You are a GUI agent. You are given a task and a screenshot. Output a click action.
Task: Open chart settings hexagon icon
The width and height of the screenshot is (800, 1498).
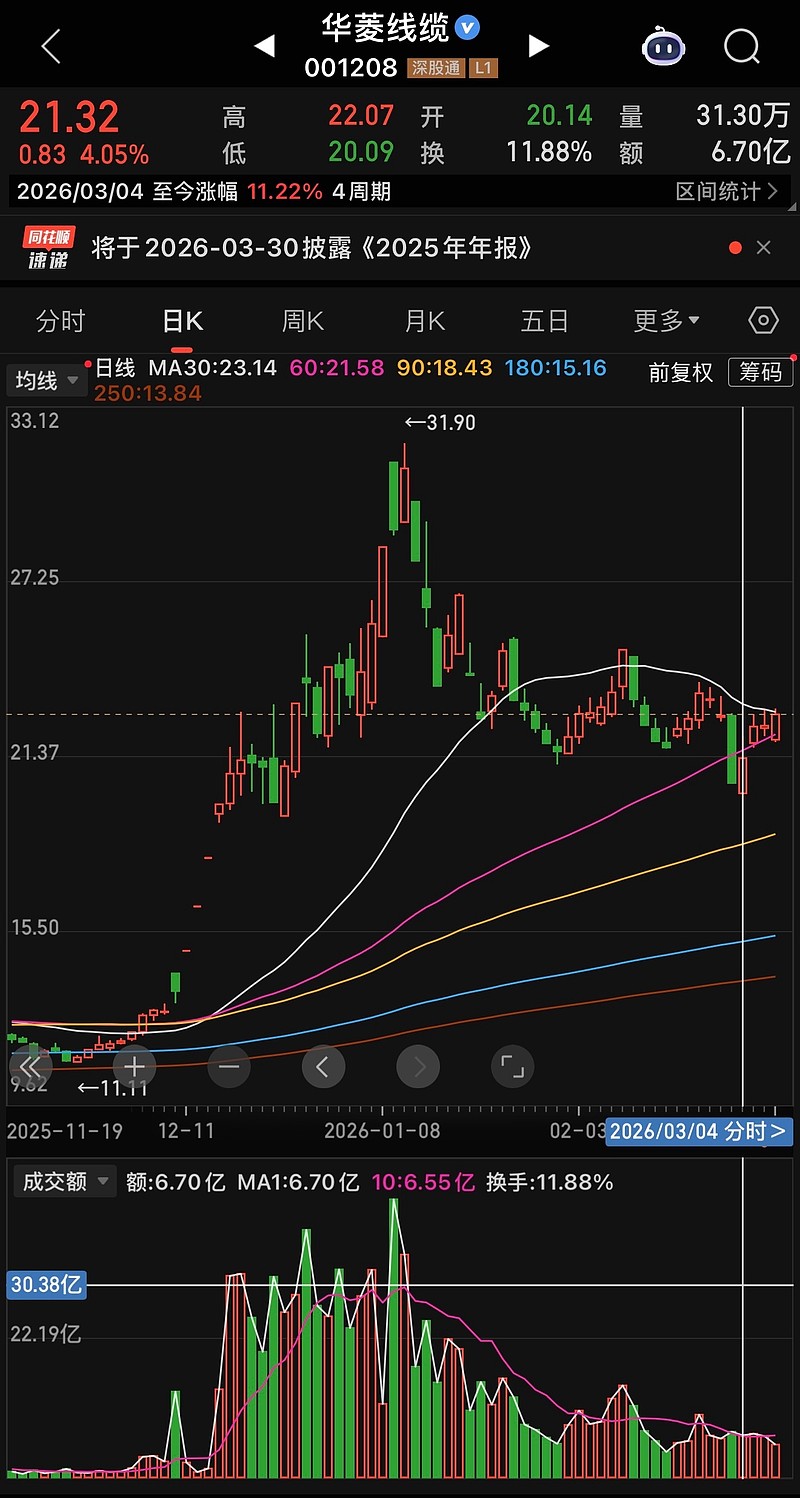click(763, 320)
